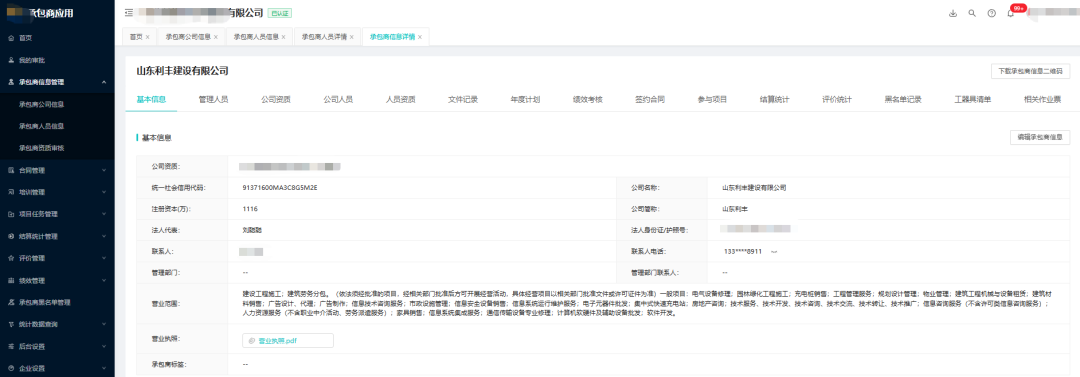The width and height of the screenshot is (1080, 377).
Task: Open the download center icon in header
Action: coord(953,13)
